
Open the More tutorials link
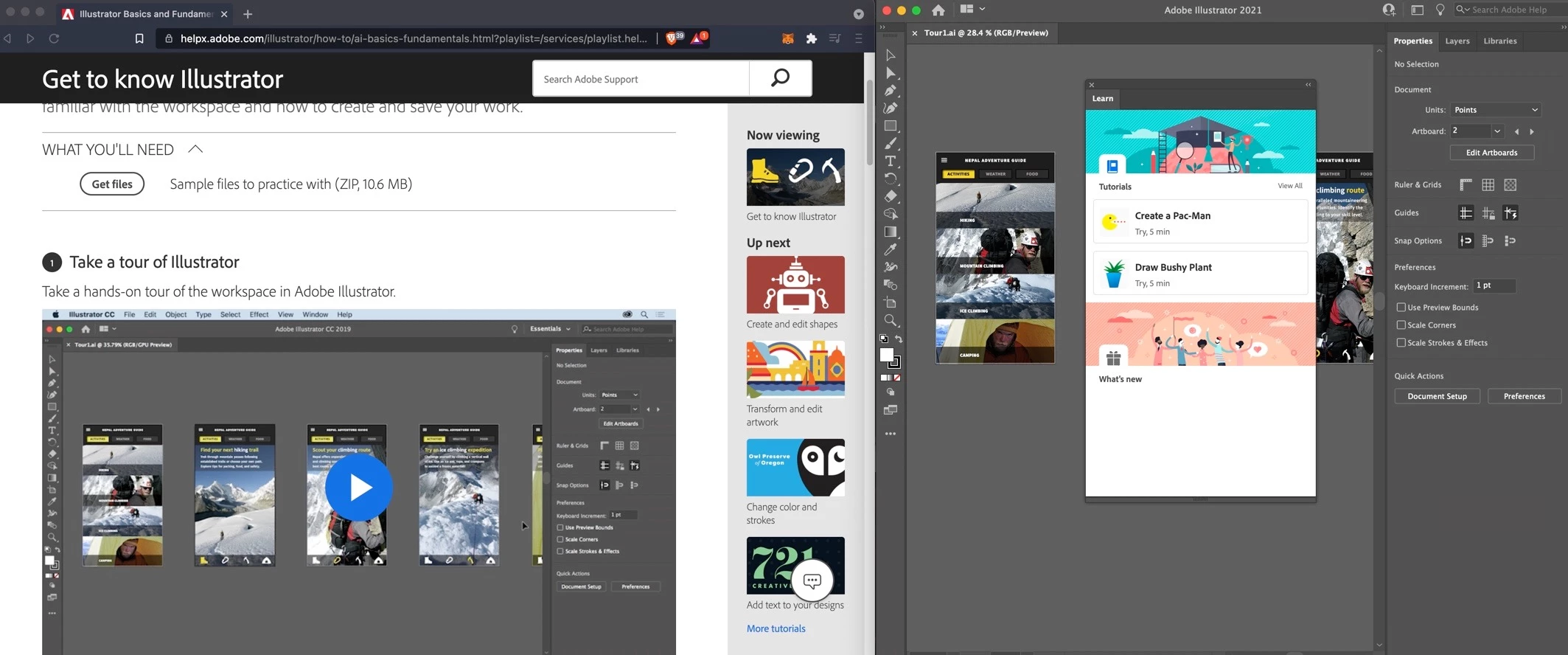click(776, 628)
